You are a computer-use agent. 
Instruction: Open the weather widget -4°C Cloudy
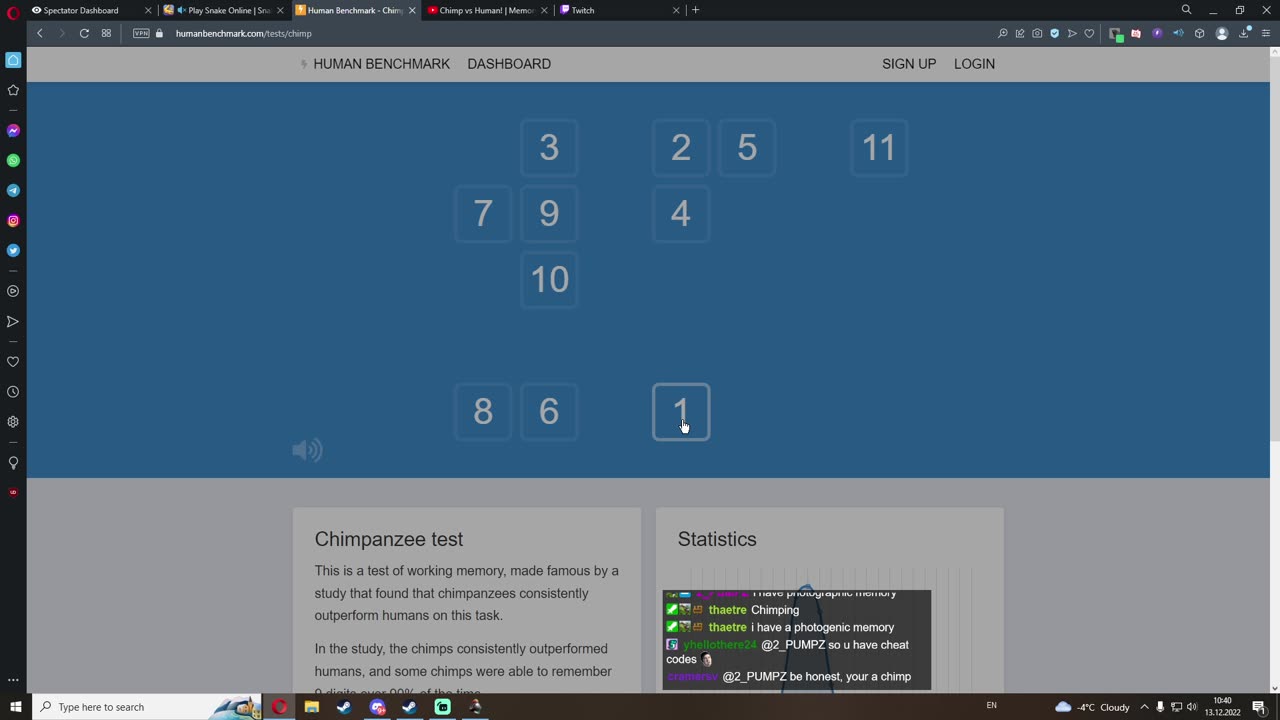1092,707
